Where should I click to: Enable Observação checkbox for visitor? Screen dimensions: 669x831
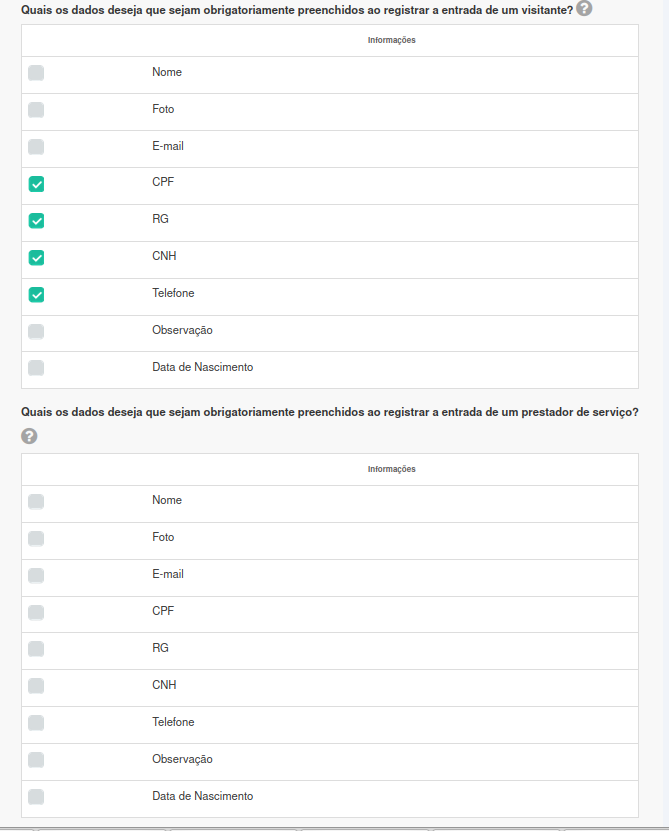(36, 332)
